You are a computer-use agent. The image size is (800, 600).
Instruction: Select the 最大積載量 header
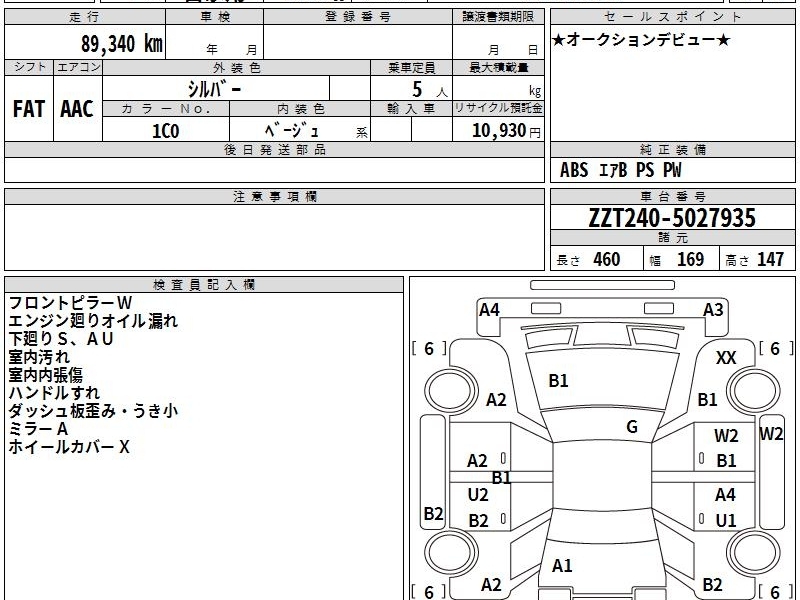tap(498, 67)
